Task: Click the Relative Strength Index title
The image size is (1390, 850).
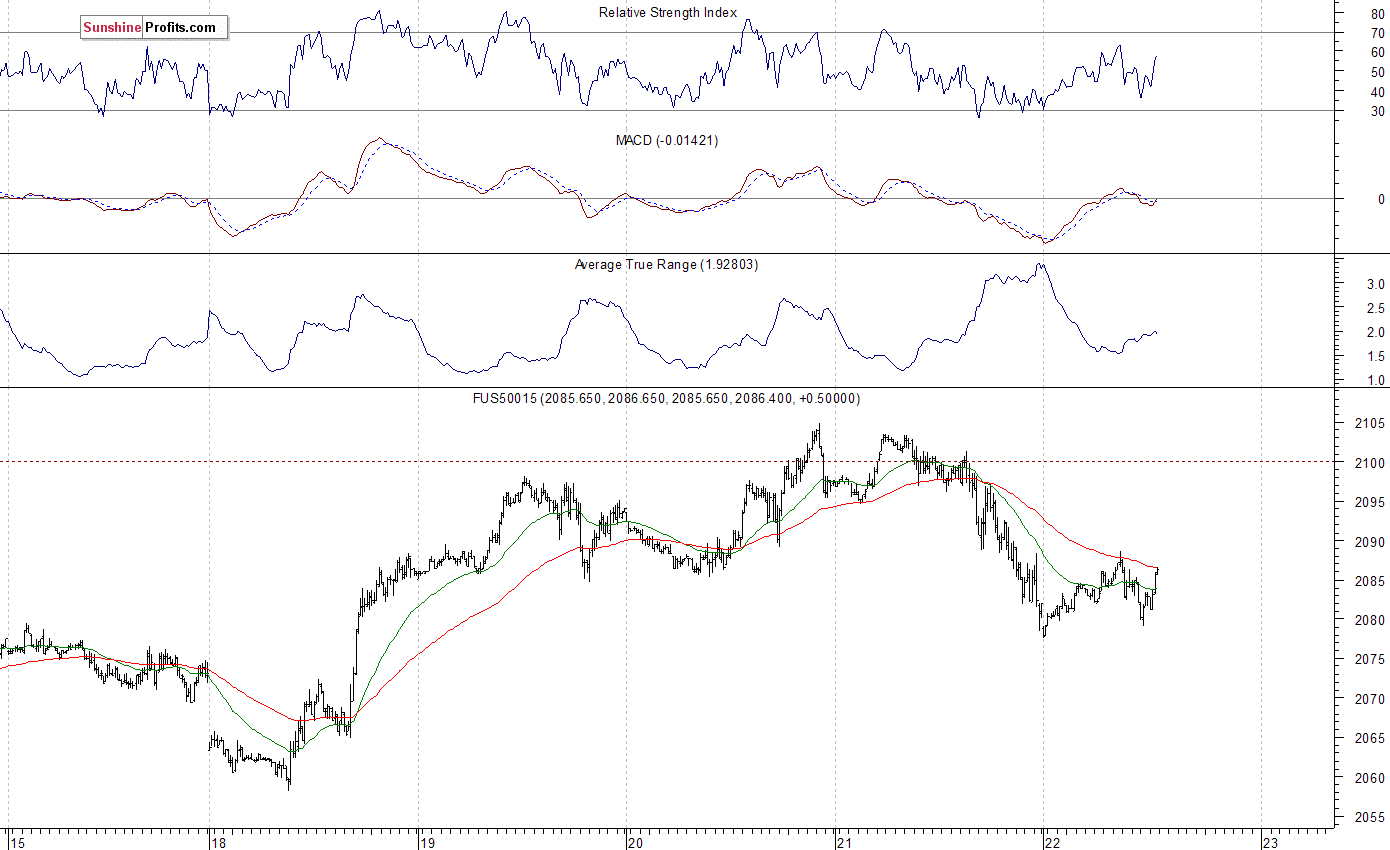Action: coord(668,13)
